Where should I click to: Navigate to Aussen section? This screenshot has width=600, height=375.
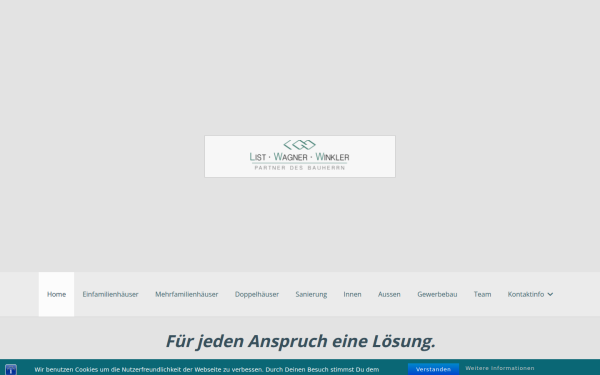tap(389, 294)
